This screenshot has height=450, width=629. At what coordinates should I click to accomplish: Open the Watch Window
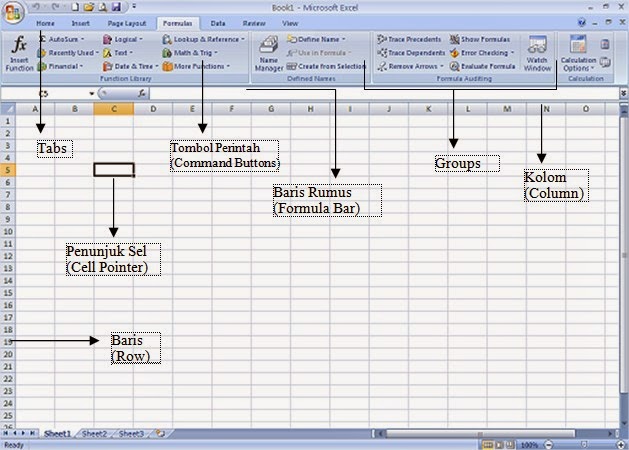[537, 54]
